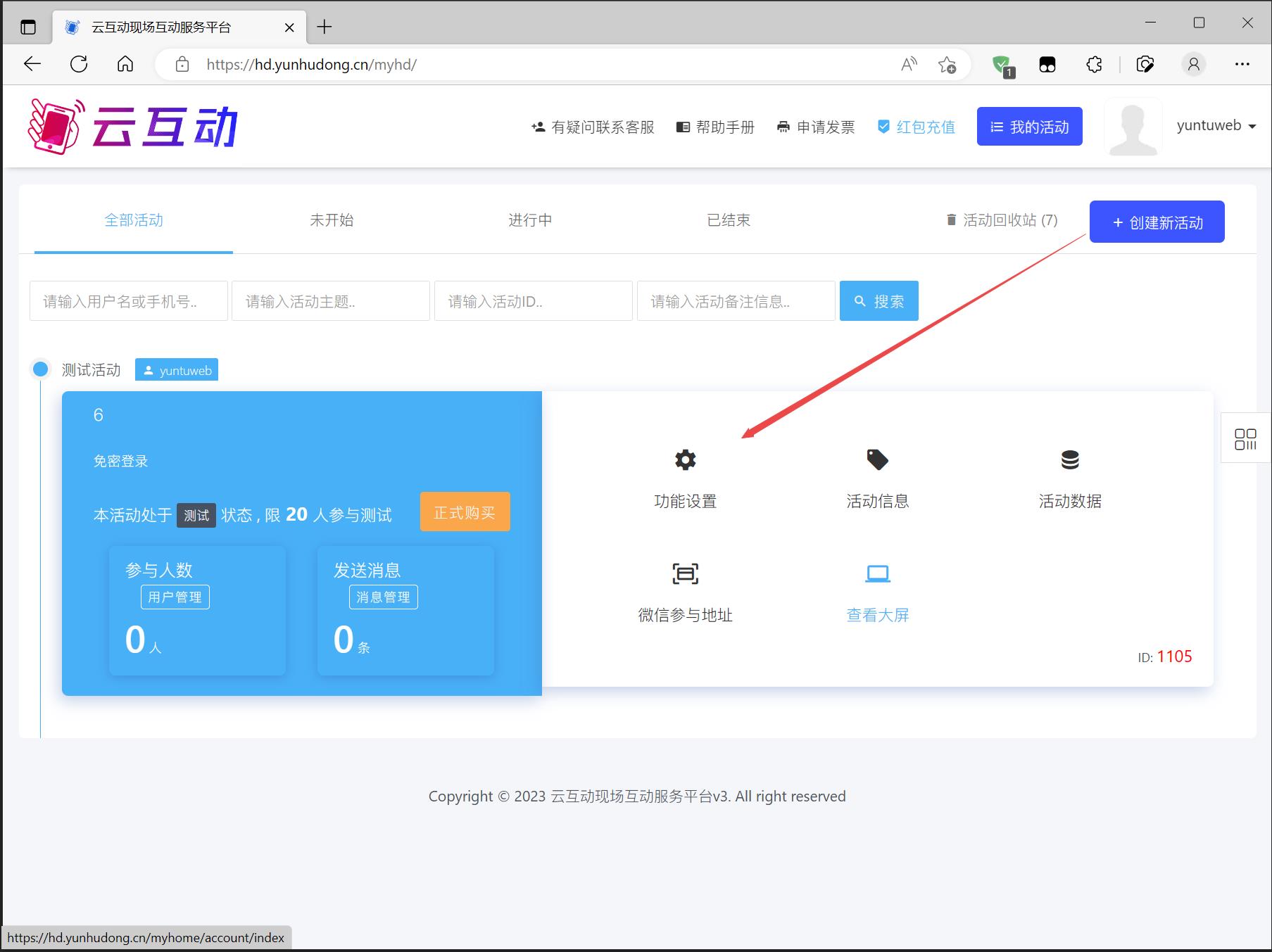
Task: Switch to the 未开始 tab
Action: [332, 220]
